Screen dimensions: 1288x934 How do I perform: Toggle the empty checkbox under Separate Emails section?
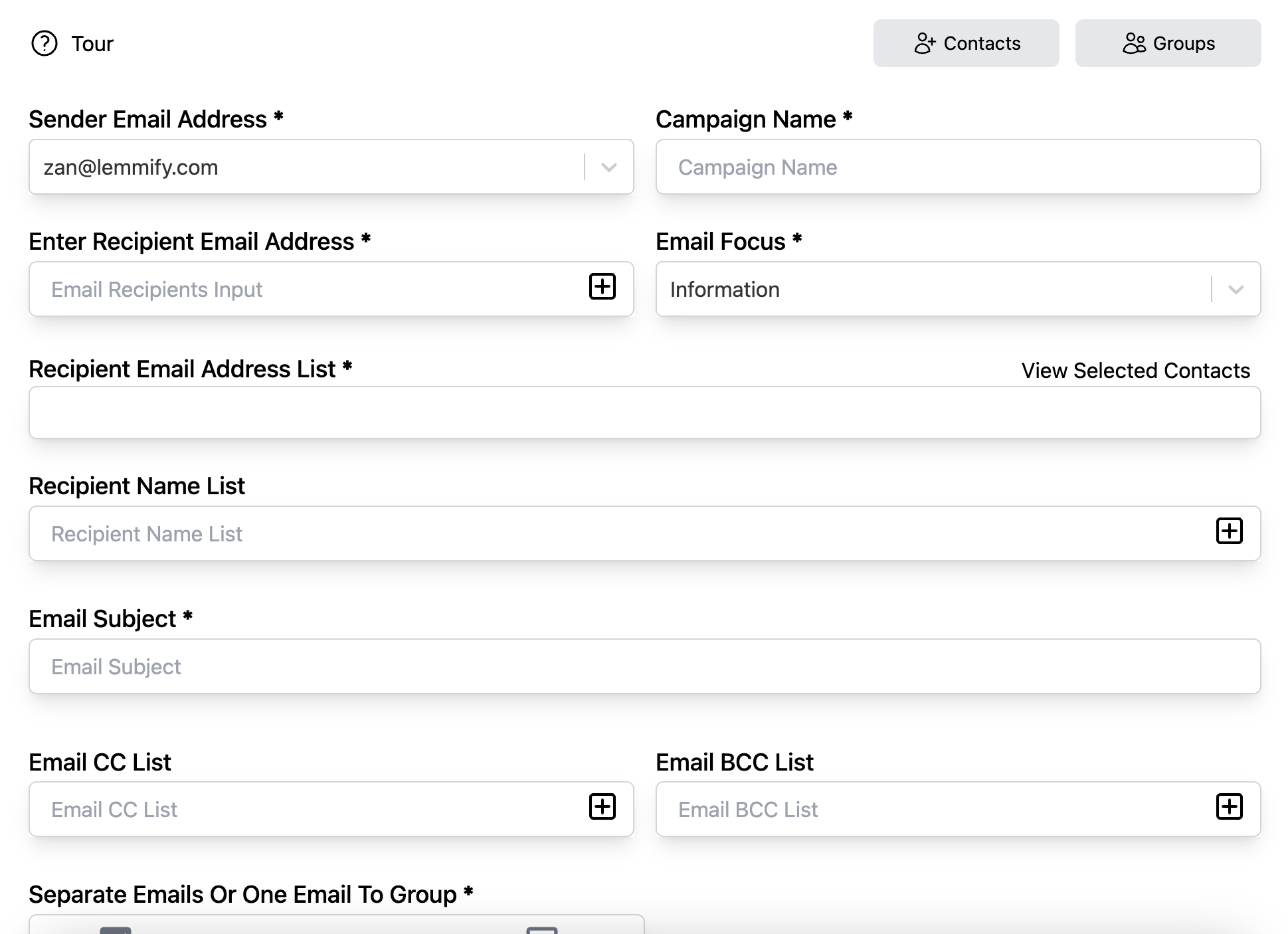pyautogui.click(x=541, y=929)
